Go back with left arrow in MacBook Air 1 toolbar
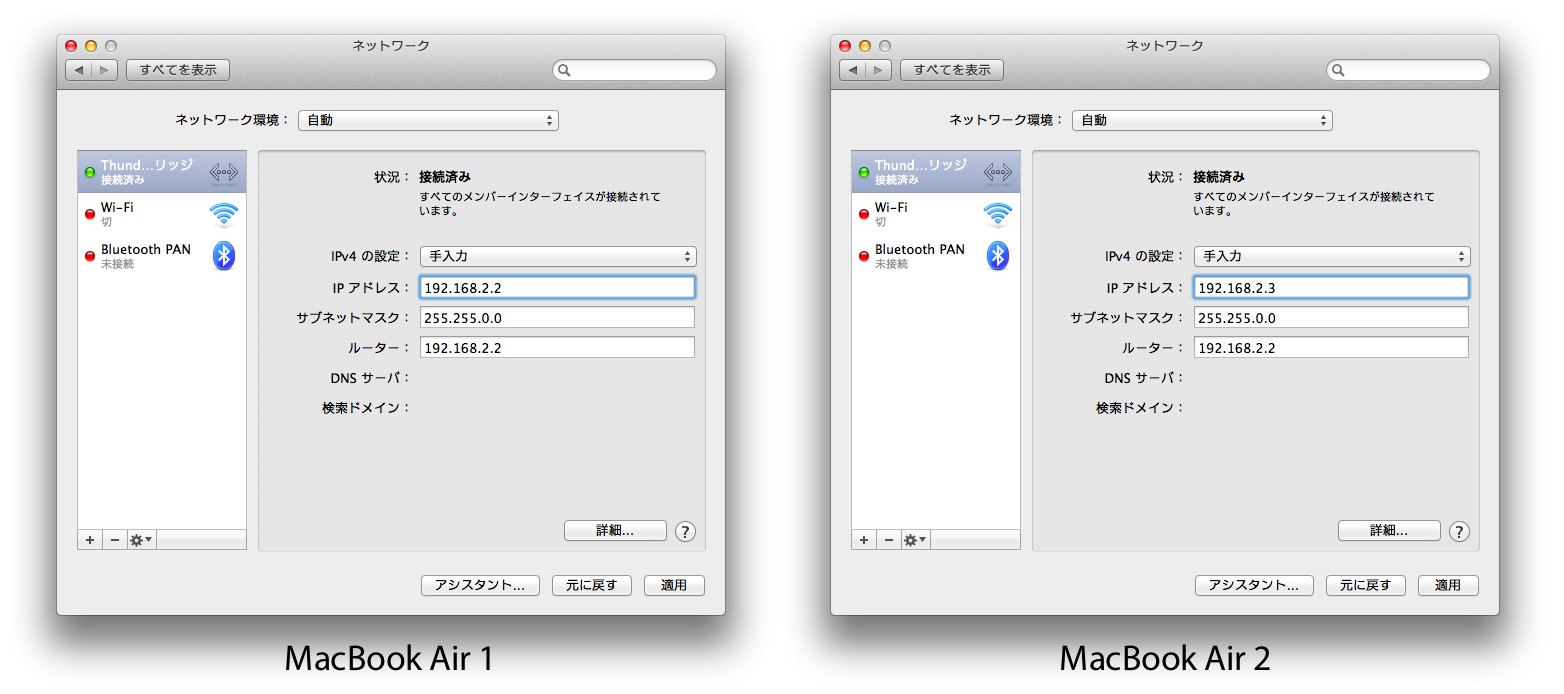This screenshot has width=1564, height=694. coord(79,70)
